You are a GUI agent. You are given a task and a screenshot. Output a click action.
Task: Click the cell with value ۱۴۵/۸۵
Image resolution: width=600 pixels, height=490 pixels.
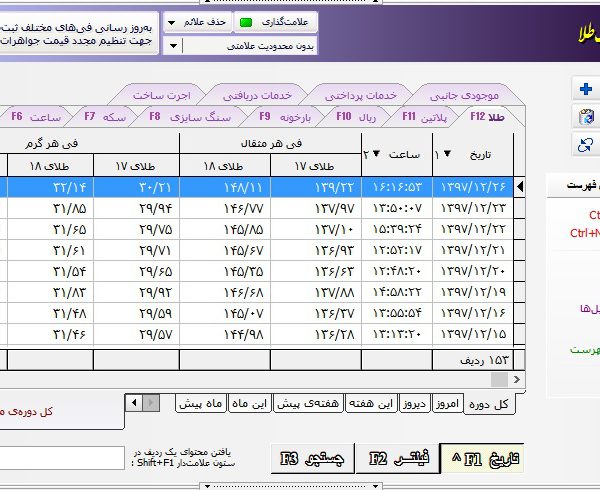[225, 229]
